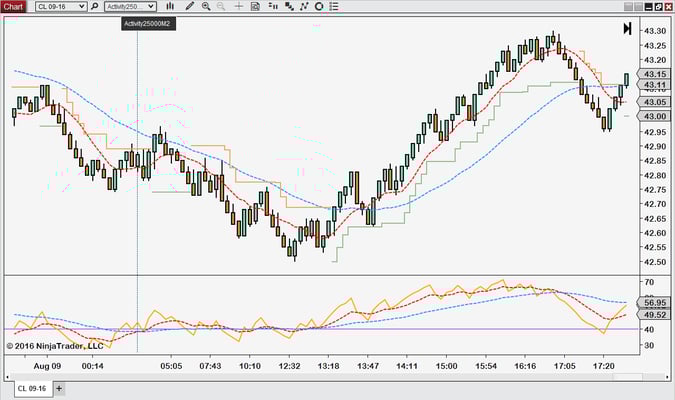Select the pencil drawing tools icon

pos(190,6)
